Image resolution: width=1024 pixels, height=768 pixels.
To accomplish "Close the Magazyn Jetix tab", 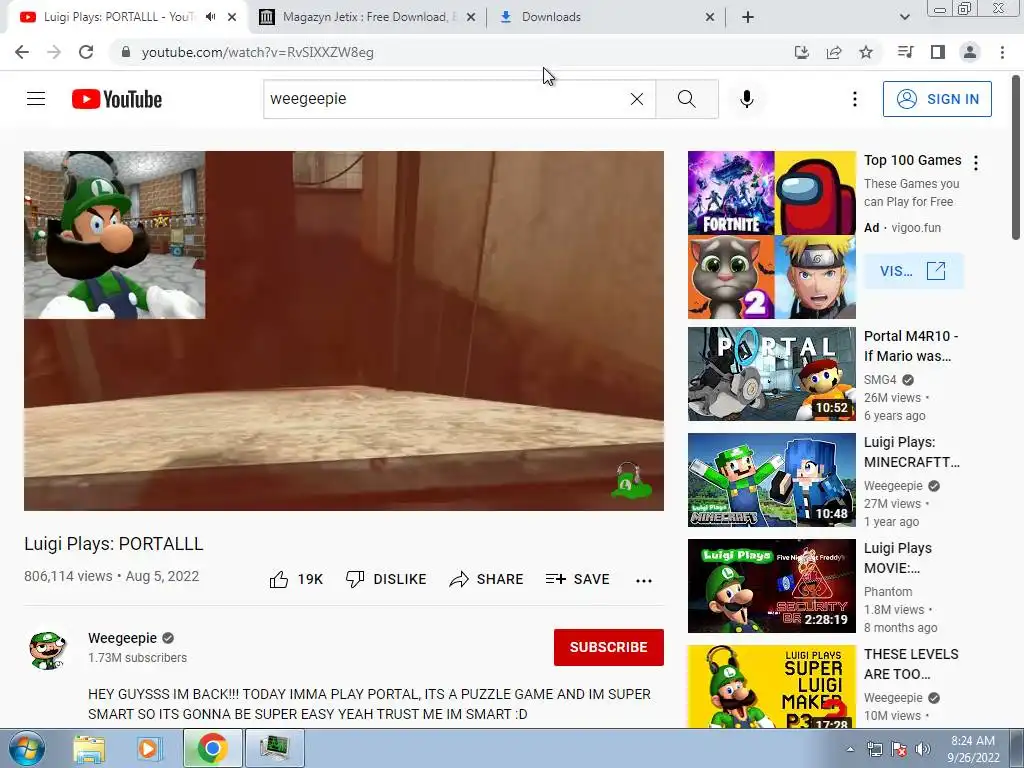I will (x=471, y=18).
